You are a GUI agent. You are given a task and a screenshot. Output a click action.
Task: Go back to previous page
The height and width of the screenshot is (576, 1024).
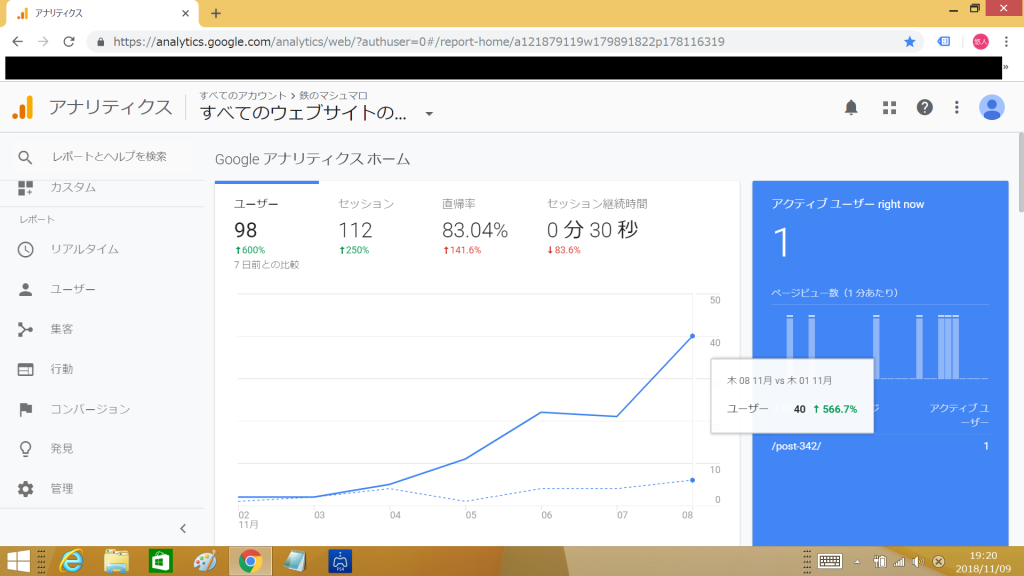pos(18,42)
